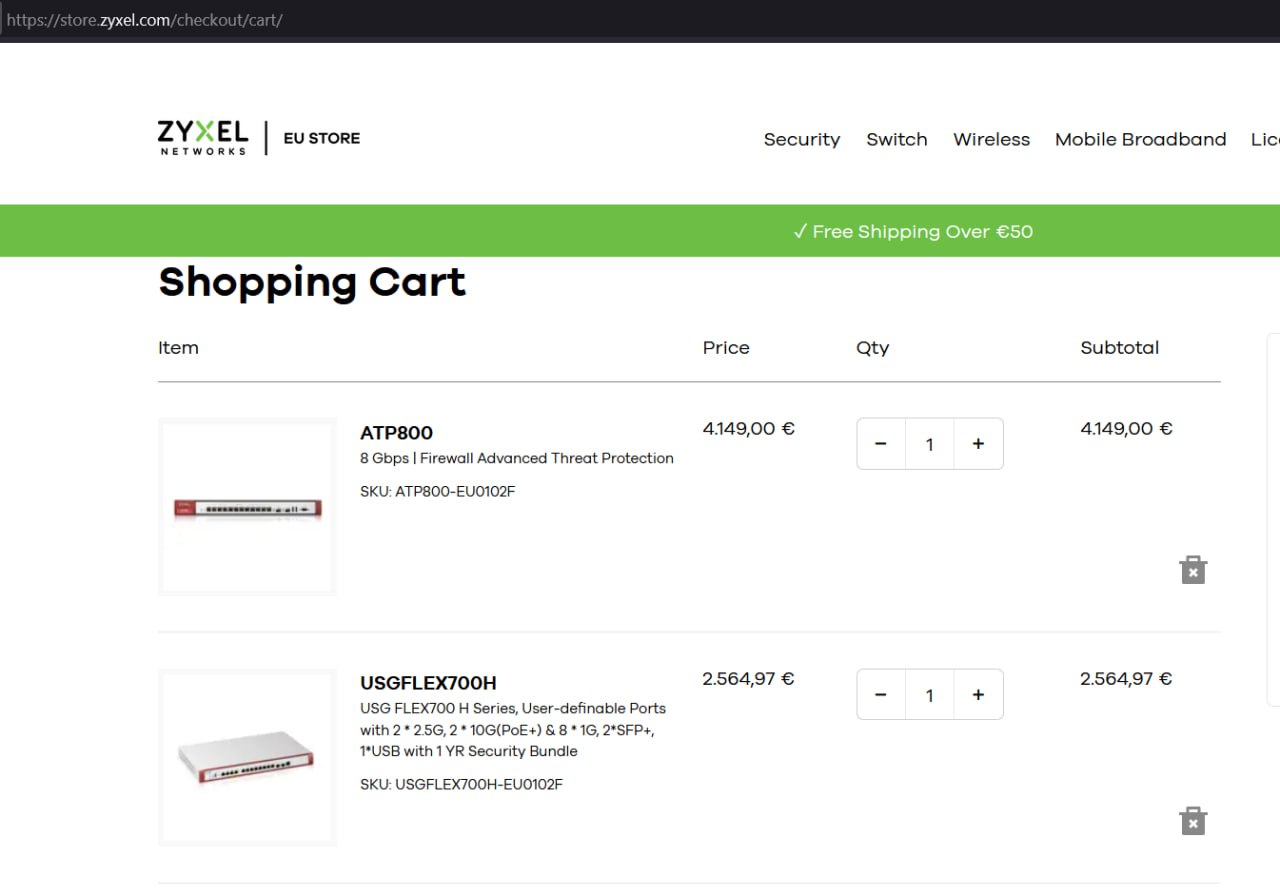The width and height of the screenshot is (1280, 895).
Task: Click the ATP800 product title link
Action: [x=396, y=433]
